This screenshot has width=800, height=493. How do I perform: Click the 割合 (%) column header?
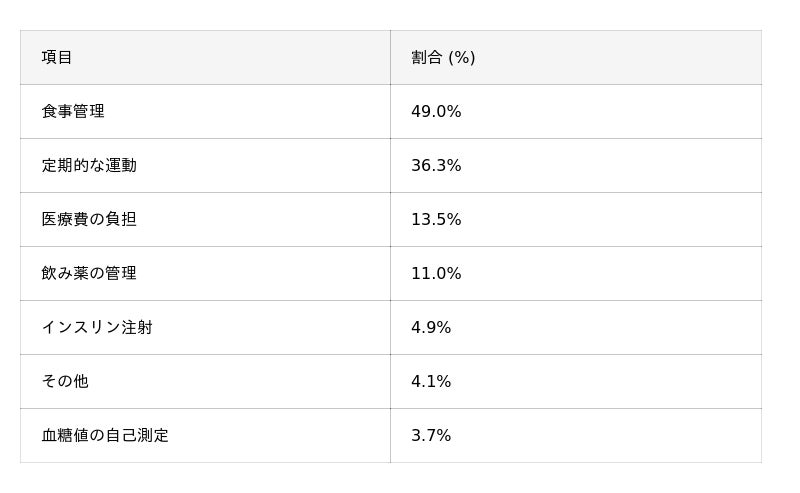[x=443, y=58]
